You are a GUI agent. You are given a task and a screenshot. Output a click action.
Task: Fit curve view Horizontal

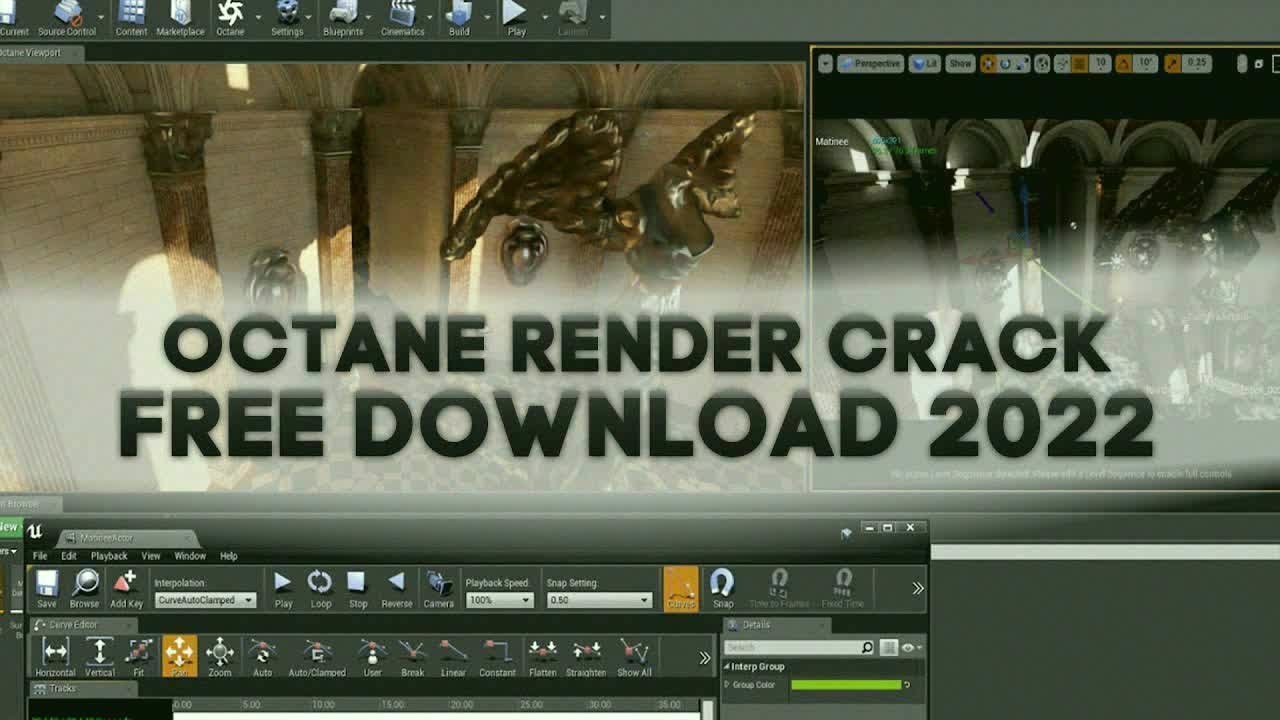(x=56, y=657)
